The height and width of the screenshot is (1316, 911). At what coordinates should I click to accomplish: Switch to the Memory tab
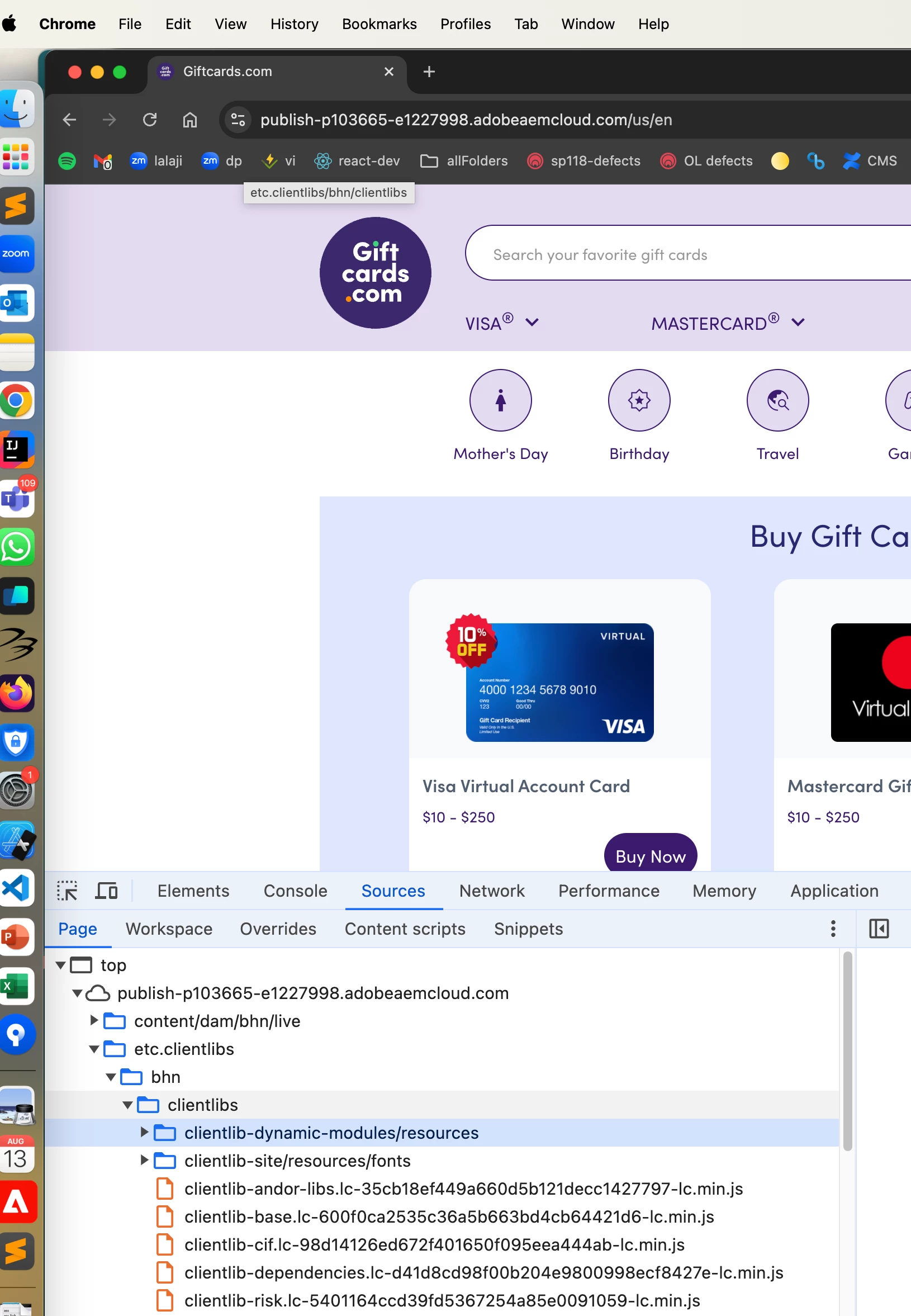pos(724,891)
